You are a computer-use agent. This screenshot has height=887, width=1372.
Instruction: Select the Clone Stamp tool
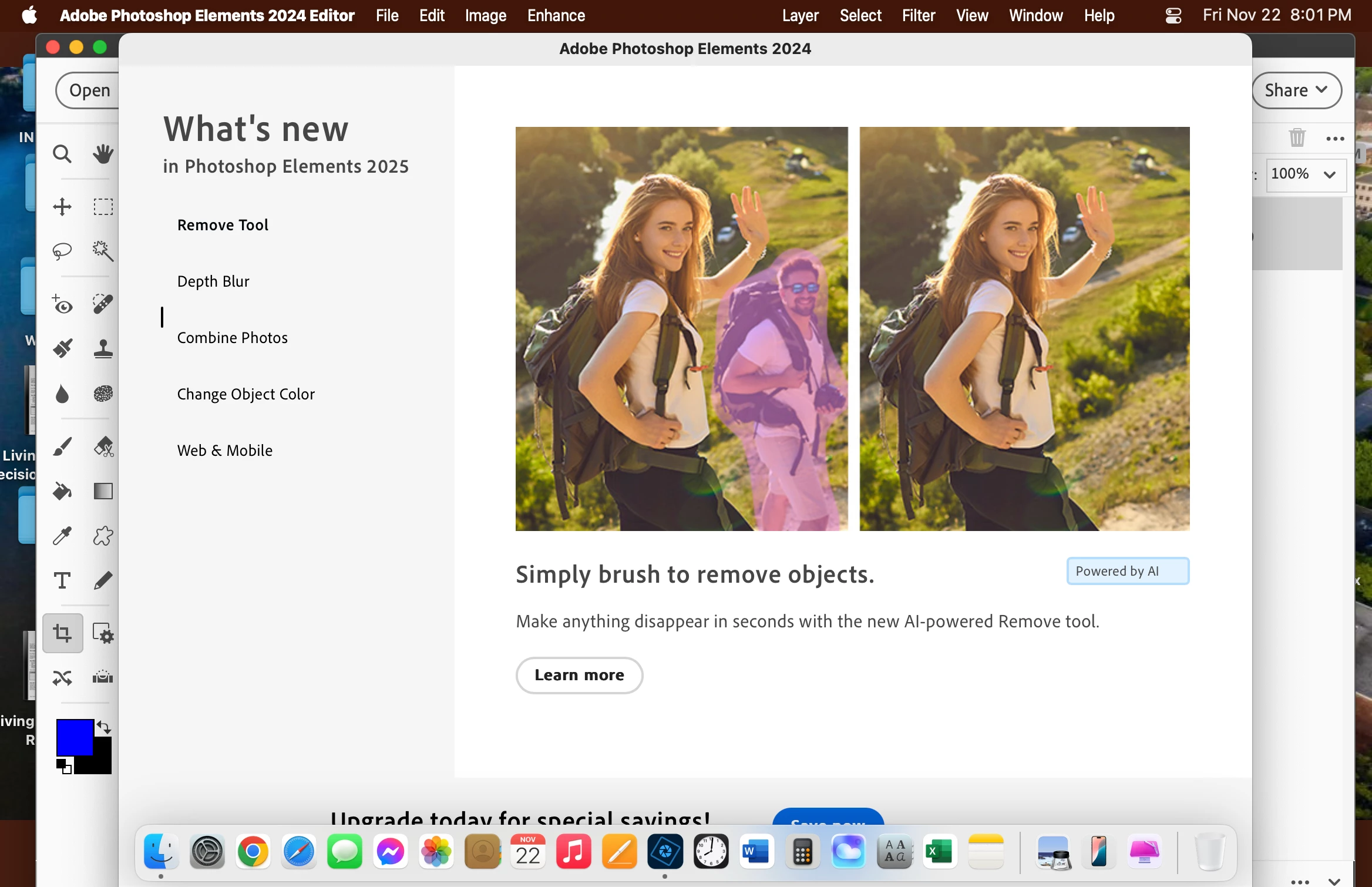(103, 349)
